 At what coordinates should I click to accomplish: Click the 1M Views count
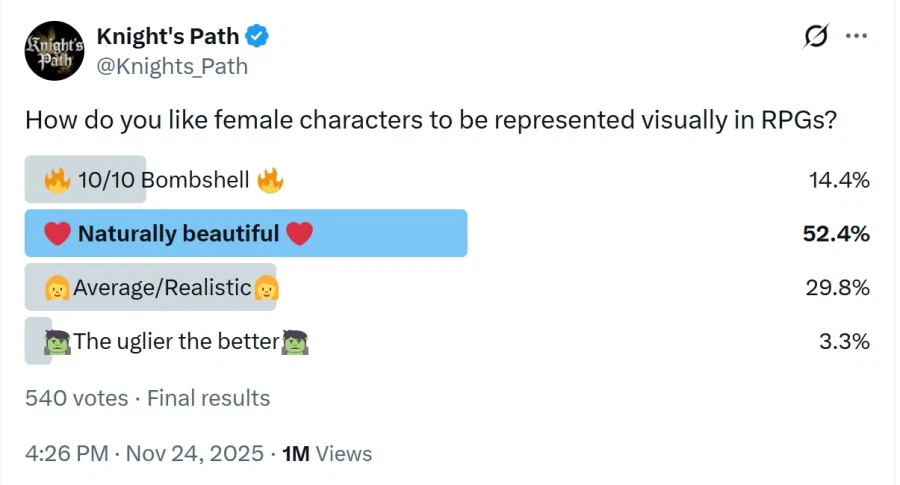[x=327, y=453]
